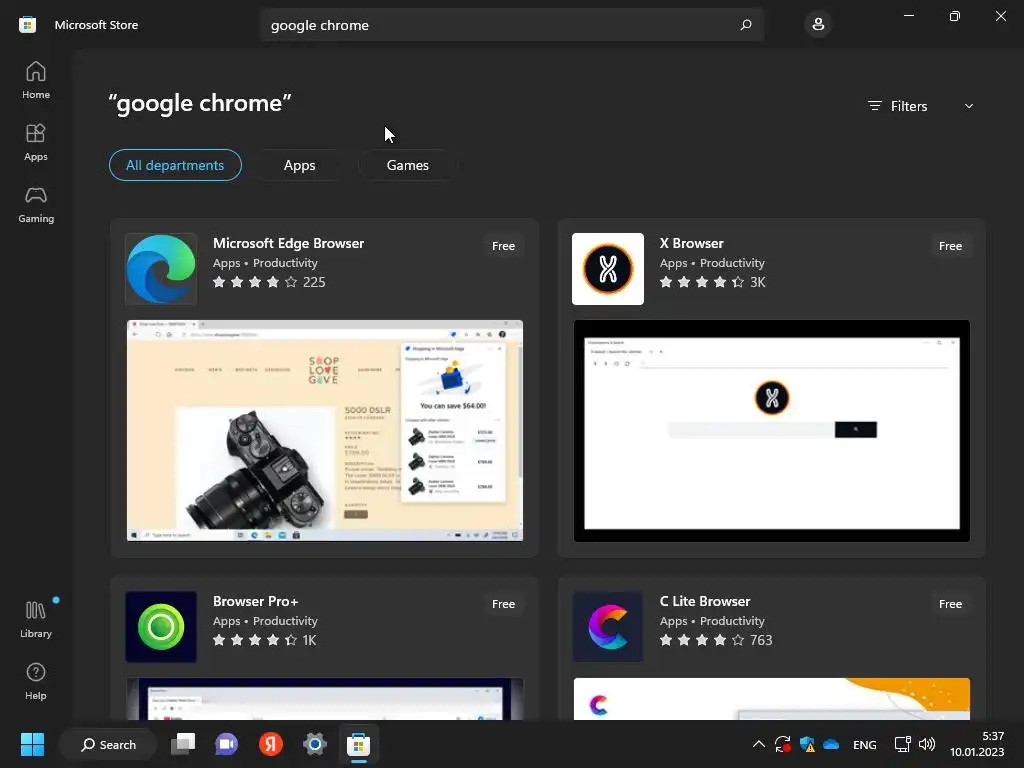The height and width of the screenshot is (768, 1024).
Task: Click the X Browser screenshot preview
Action: 771,430
